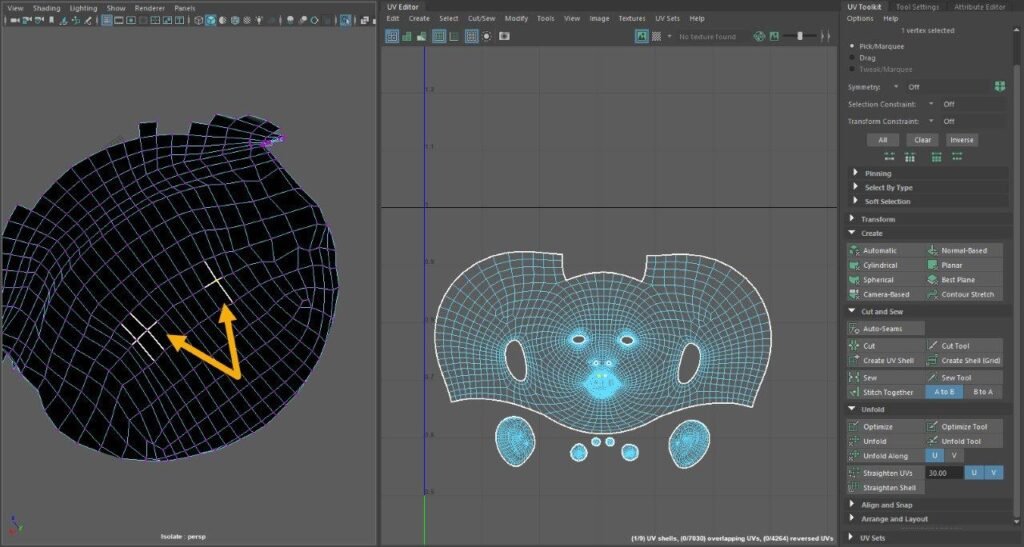The image size is (1024, 547).
Task: Click the symmetry shield icon in UV Toolkit
Action: pyautogui.click(x=999, y=87)
